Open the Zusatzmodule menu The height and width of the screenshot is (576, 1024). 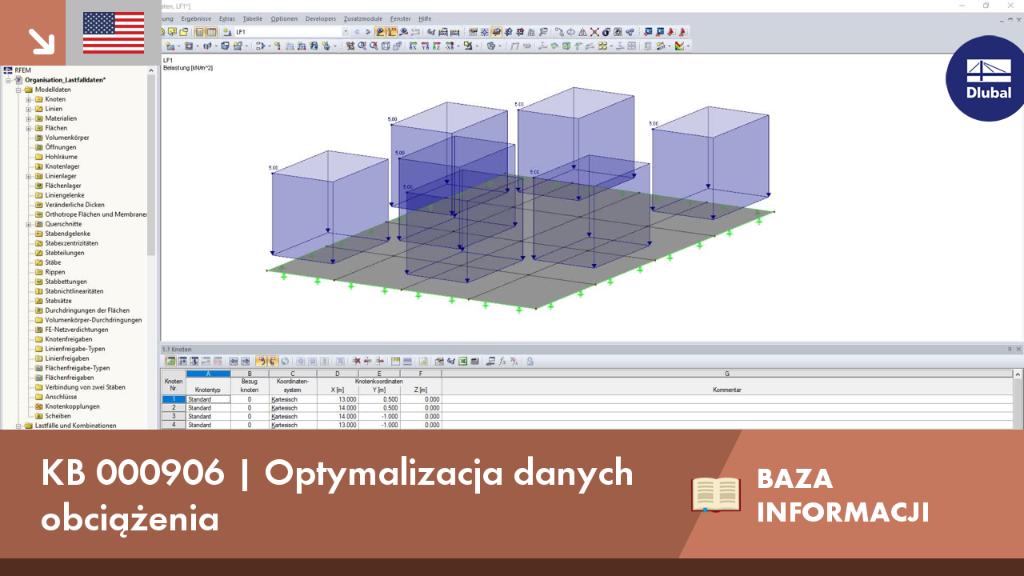[363, 19]
